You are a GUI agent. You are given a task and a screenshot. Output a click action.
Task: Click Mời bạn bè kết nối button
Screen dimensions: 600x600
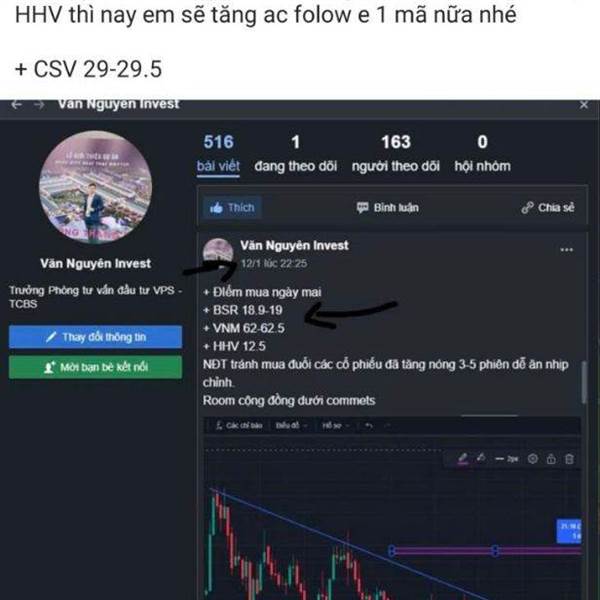pos(95,367)
